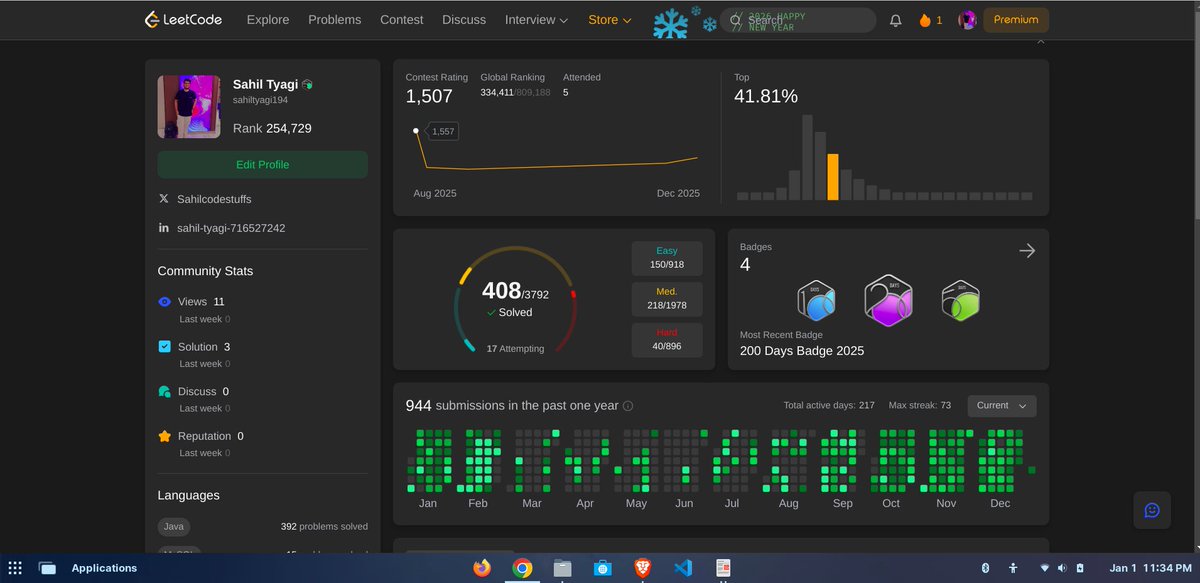Open the X (Twitter) profile icon

(163, 199)
